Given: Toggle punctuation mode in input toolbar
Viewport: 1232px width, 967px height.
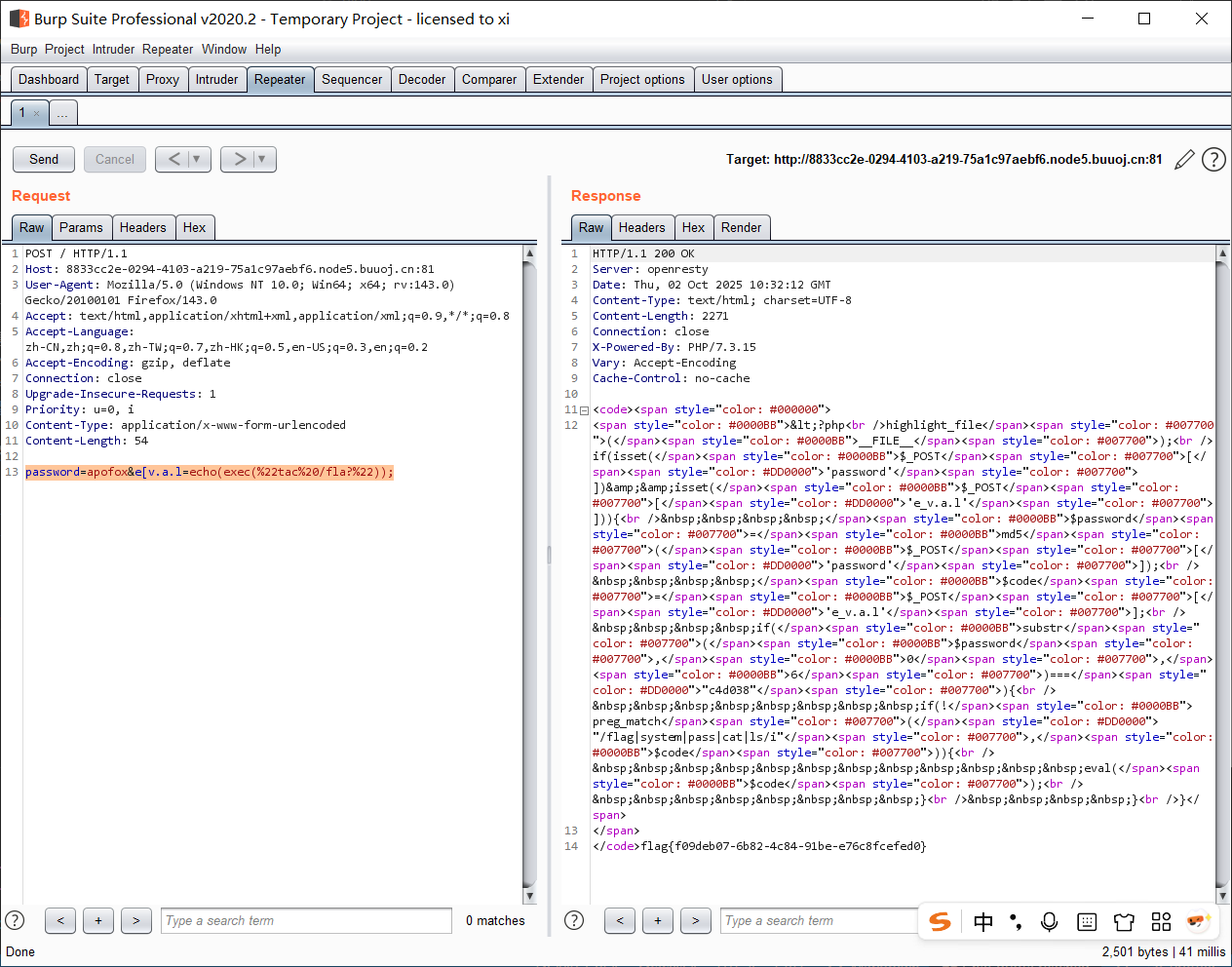Looking at the screenshot, I should 1016,921.
